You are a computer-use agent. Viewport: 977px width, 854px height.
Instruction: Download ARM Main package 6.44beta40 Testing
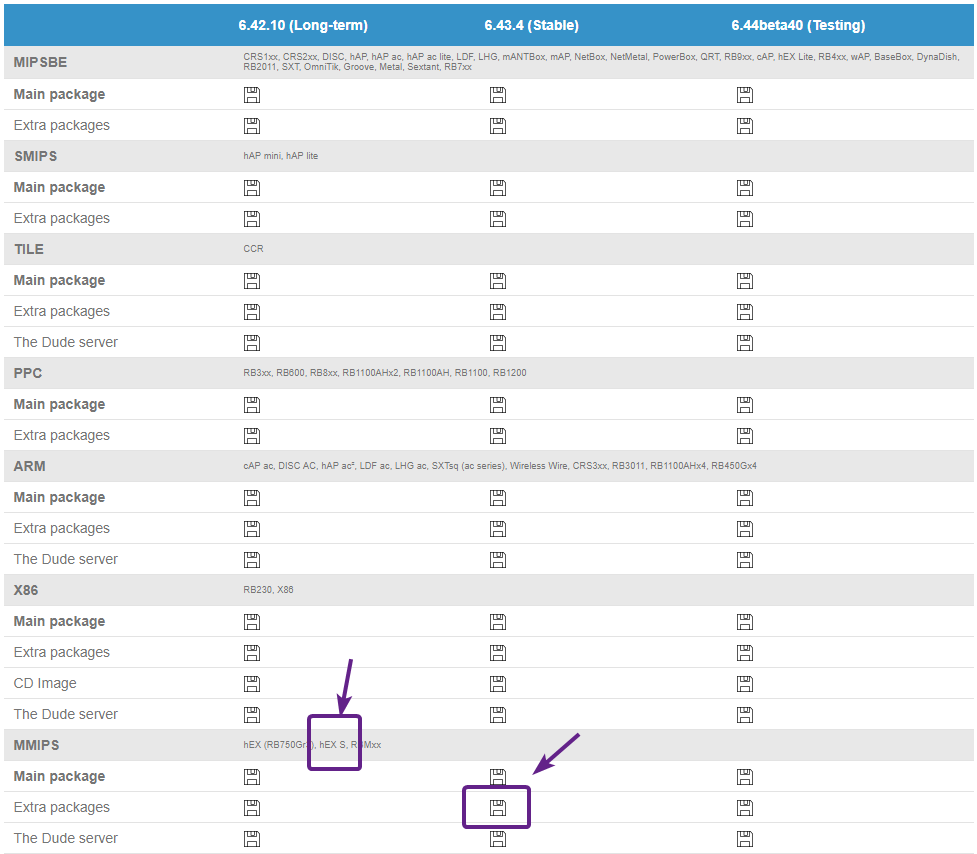click(x=745, y=498)
